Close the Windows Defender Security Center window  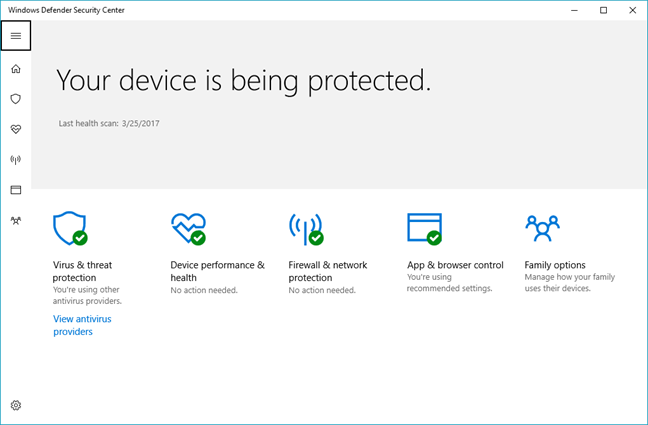[632, 10]
